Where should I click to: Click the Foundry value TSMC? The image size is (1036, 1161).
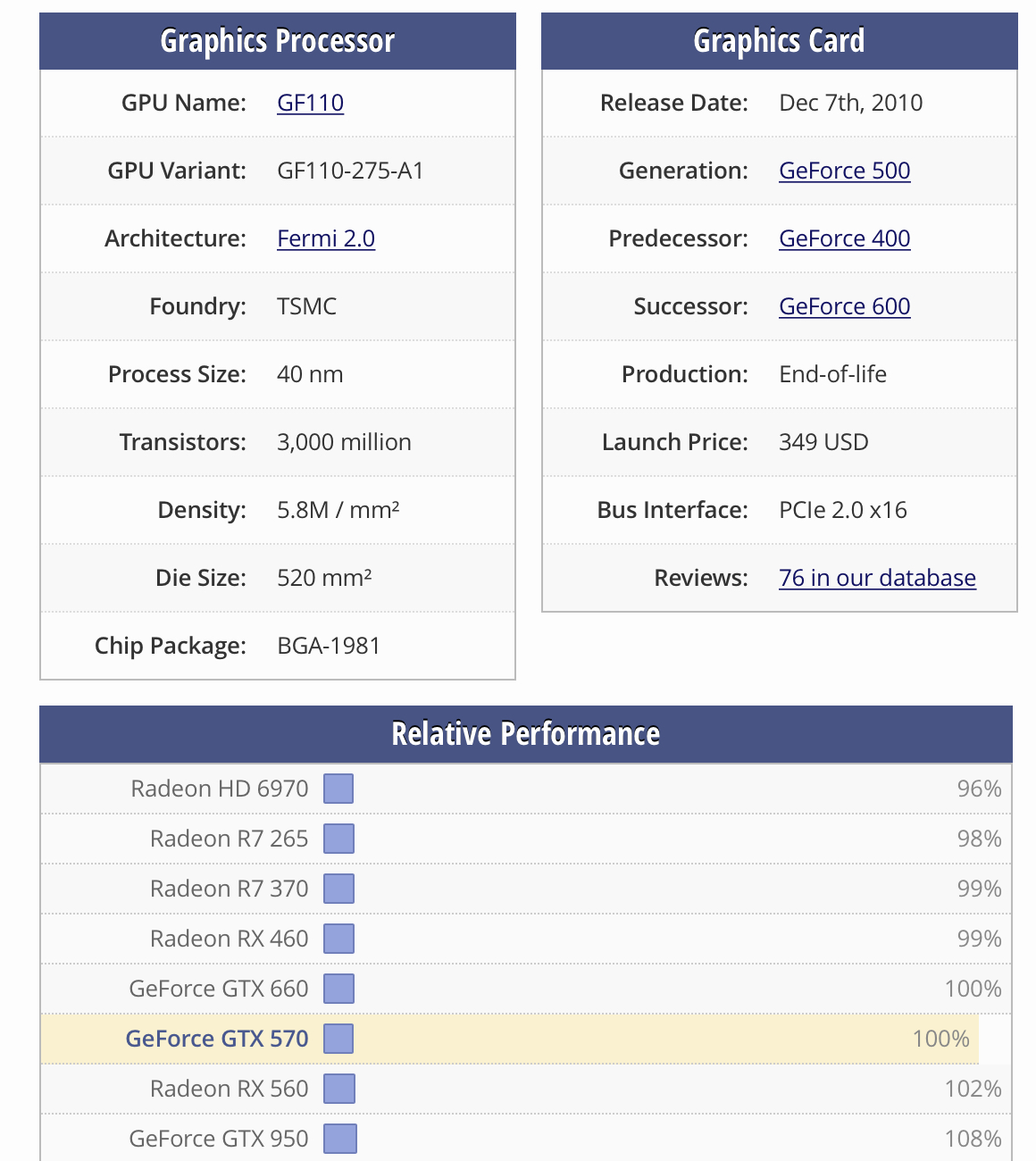tap(307, 306)
